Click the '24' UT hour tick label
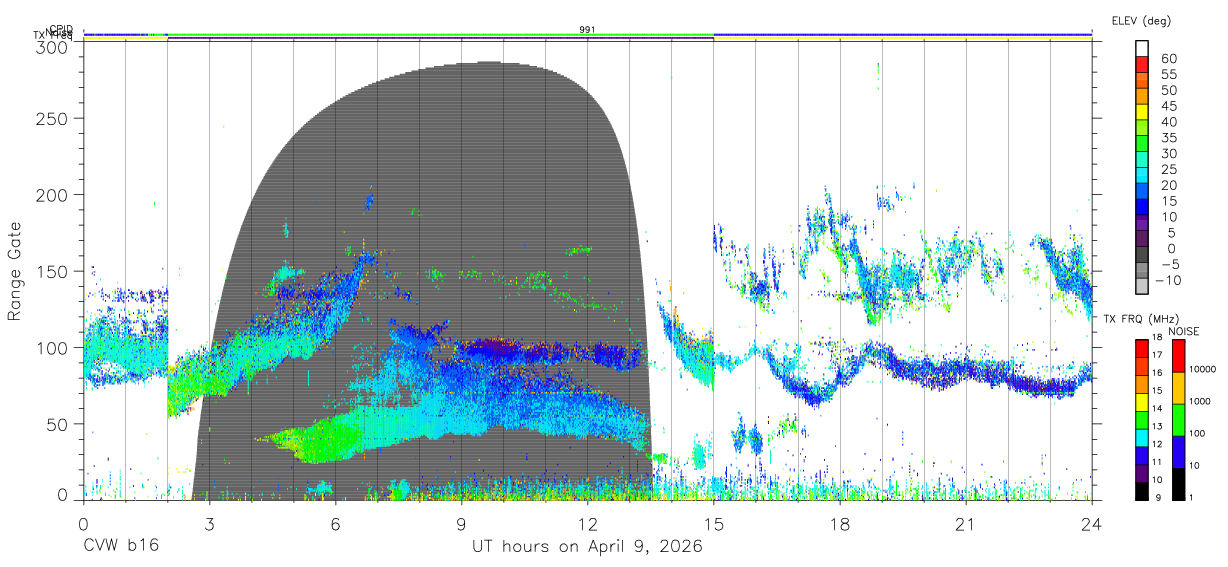Image resolution: width=1228 pixels, height=567 pixels. (x=1091, y=524)
